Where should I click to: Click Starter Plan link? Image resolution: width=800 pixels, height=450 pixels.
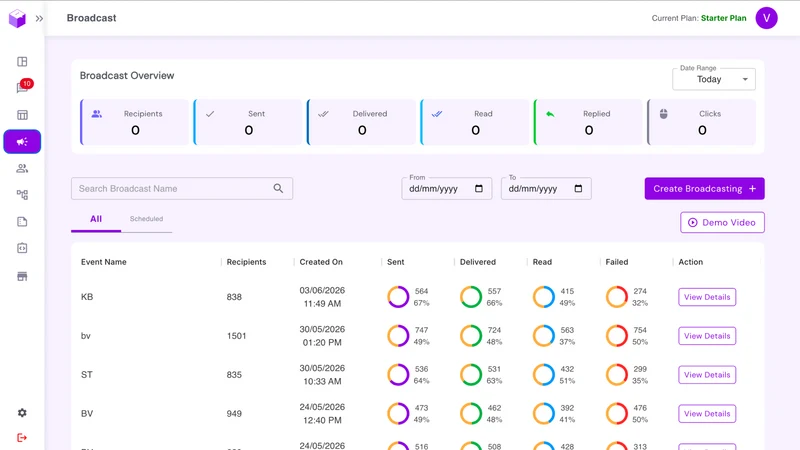tap(723, 18)
